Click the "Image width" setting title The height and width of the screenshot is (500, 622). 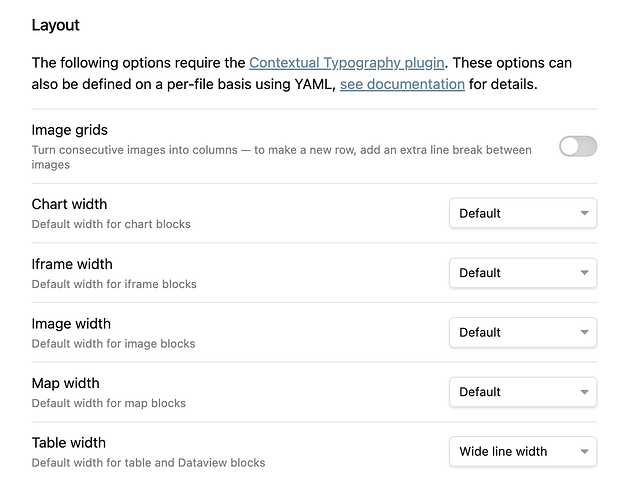pyautogui.click(x=71, y=324)
